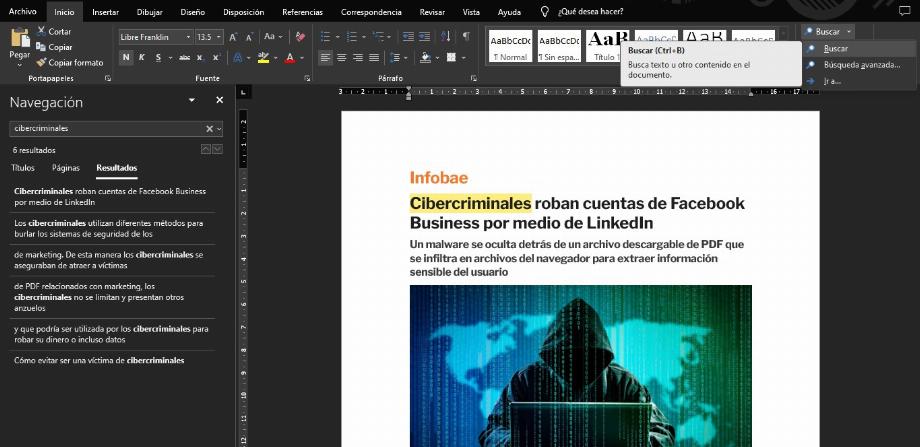Center the paragraph text
Image resolution: width=920 pixels, height=447 pixels.
coord(341,57)
